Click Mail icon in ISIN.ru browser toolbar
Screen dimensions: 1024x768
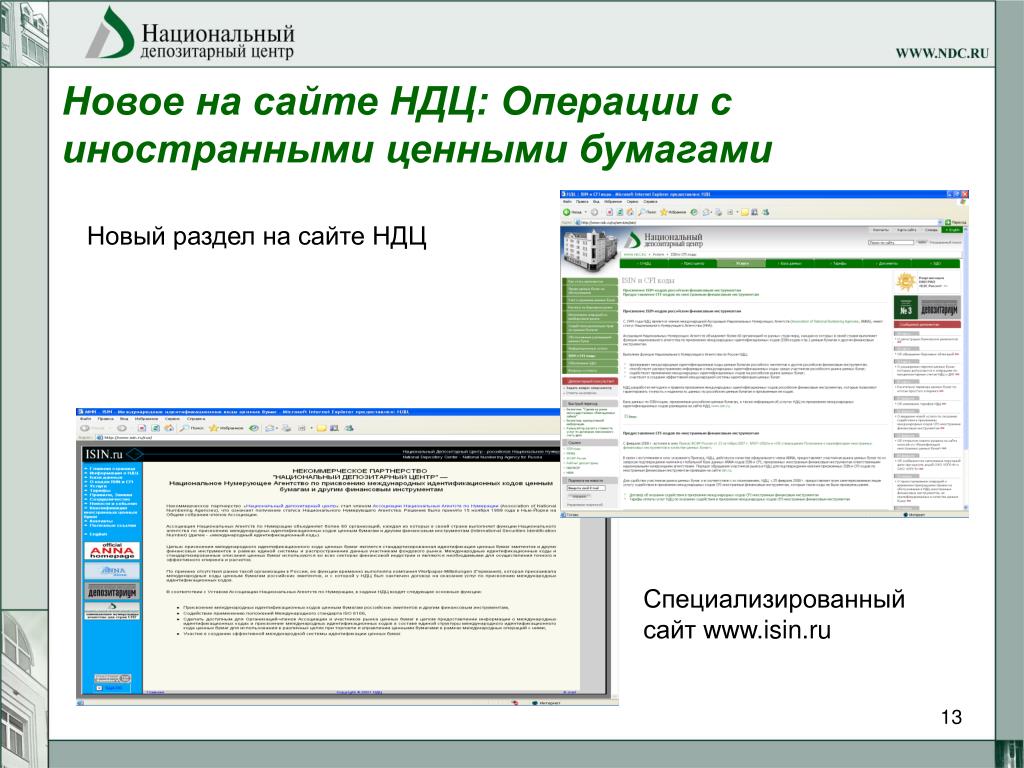coord(269,428)
